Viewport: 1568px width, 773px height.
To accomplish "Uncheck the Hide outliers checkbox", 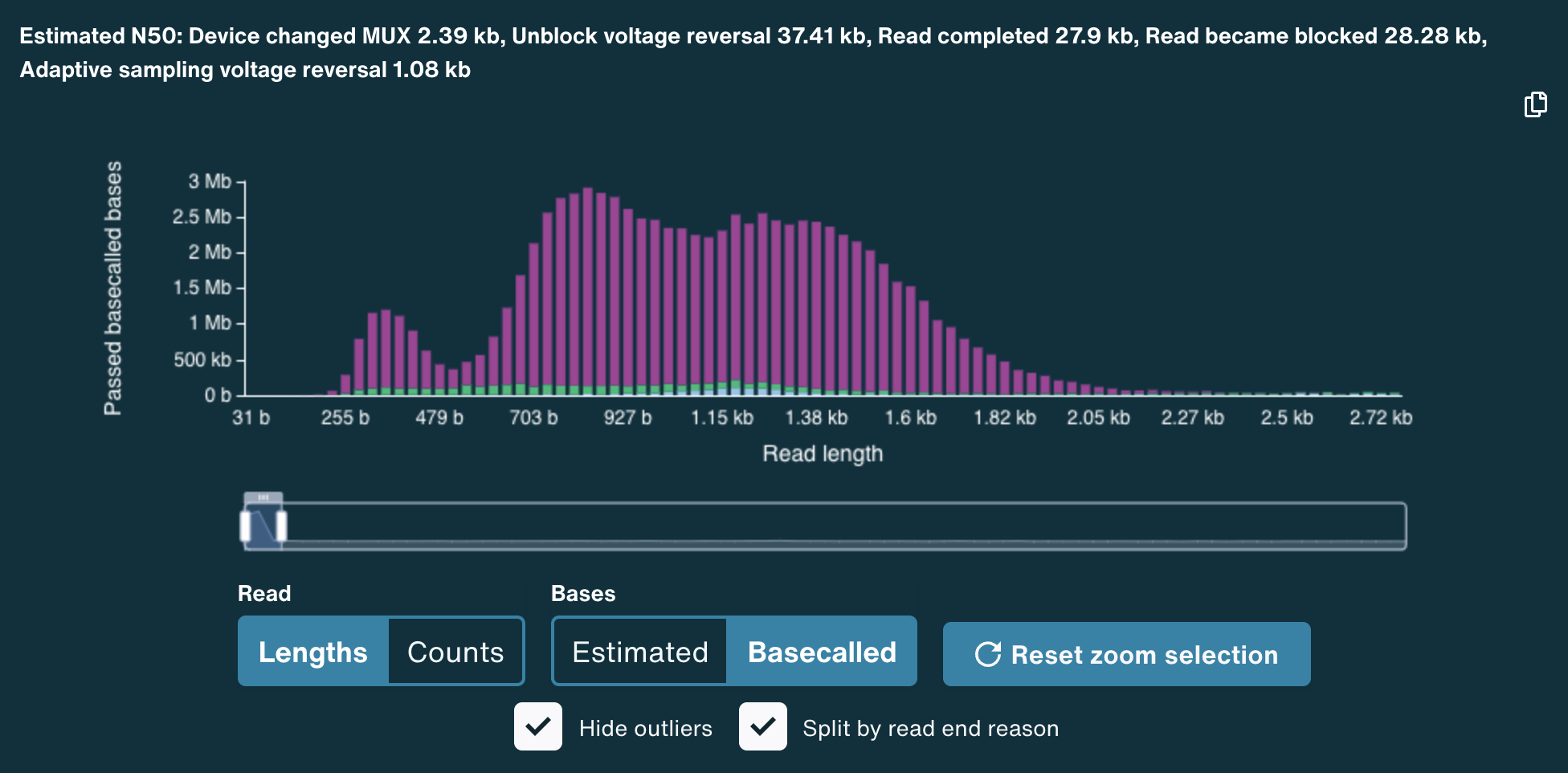I will [538, 726].
